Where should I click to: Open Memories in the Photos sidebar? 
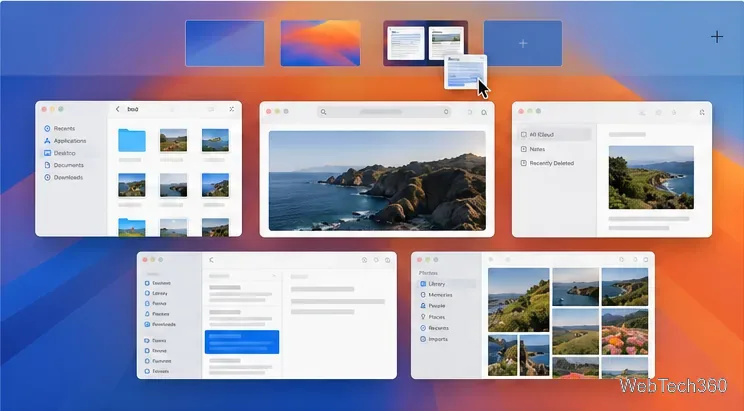tap(440, 295)
